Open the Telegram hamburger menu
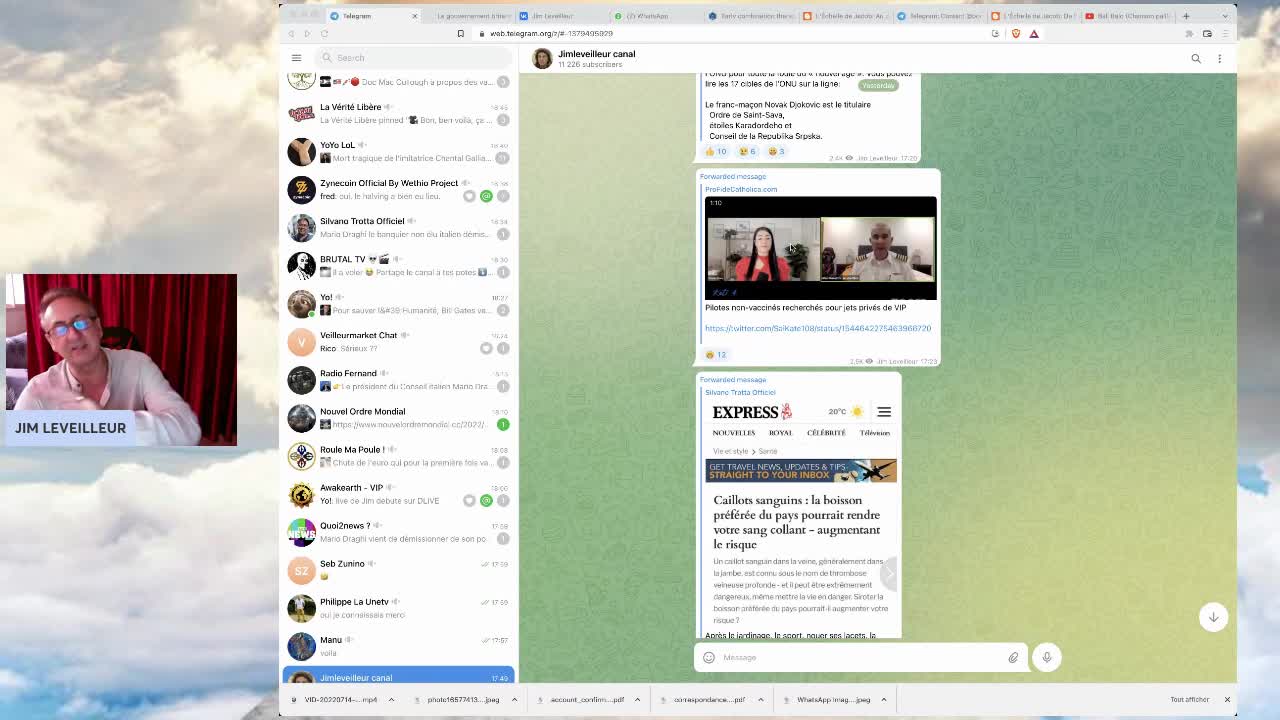This screenshot has height=720, width=1280. (296, 58)
